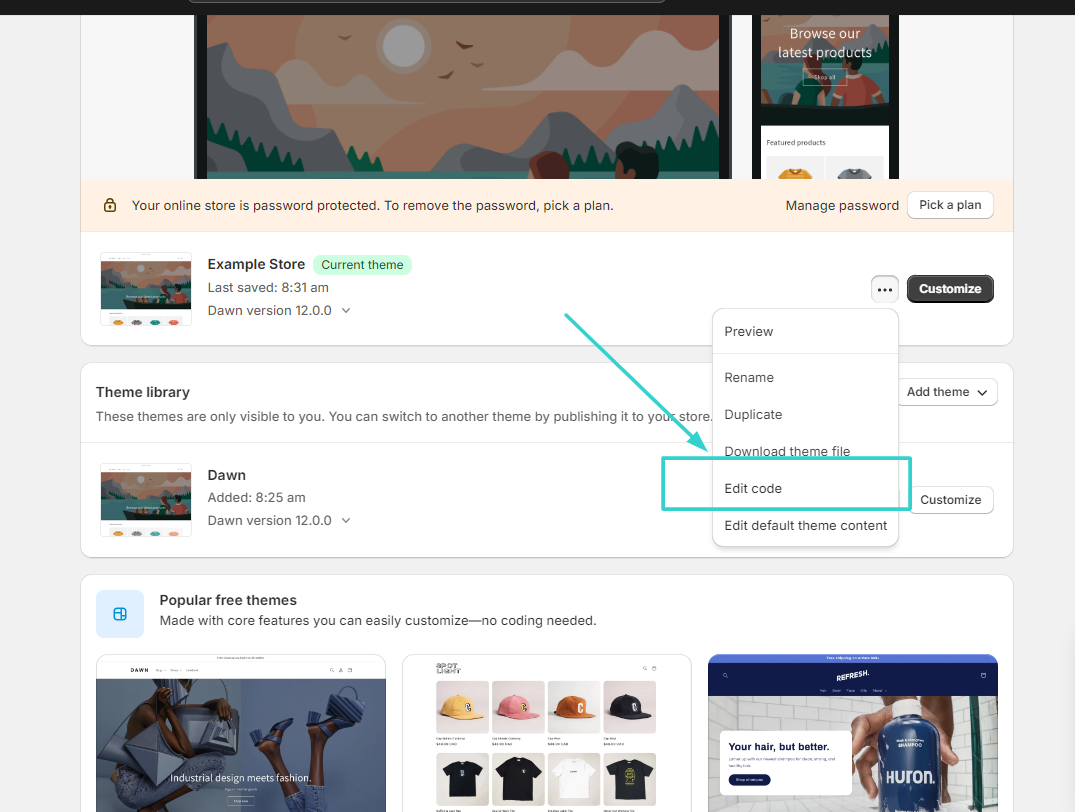Image resolution: width=1075 pixels, height=812 pixels.
Task: Open the Spotlight theme preview thumbnail
Action: click(x=546, y=733)
